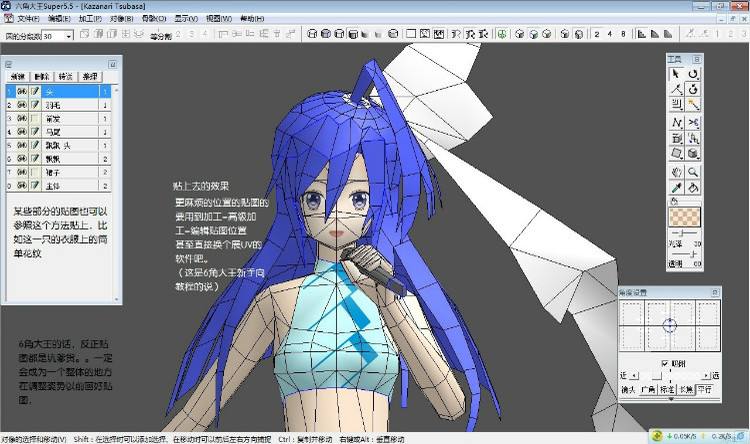Click the empty rectangle view icon in toolbar
The image size is (750, 444).
pyautogui.click(x=411, y=34)
